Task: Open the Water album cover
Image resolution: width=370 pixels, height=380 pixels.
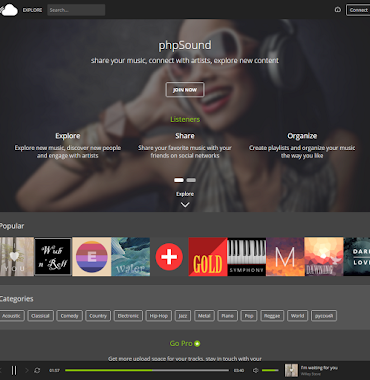Action: 131,257
